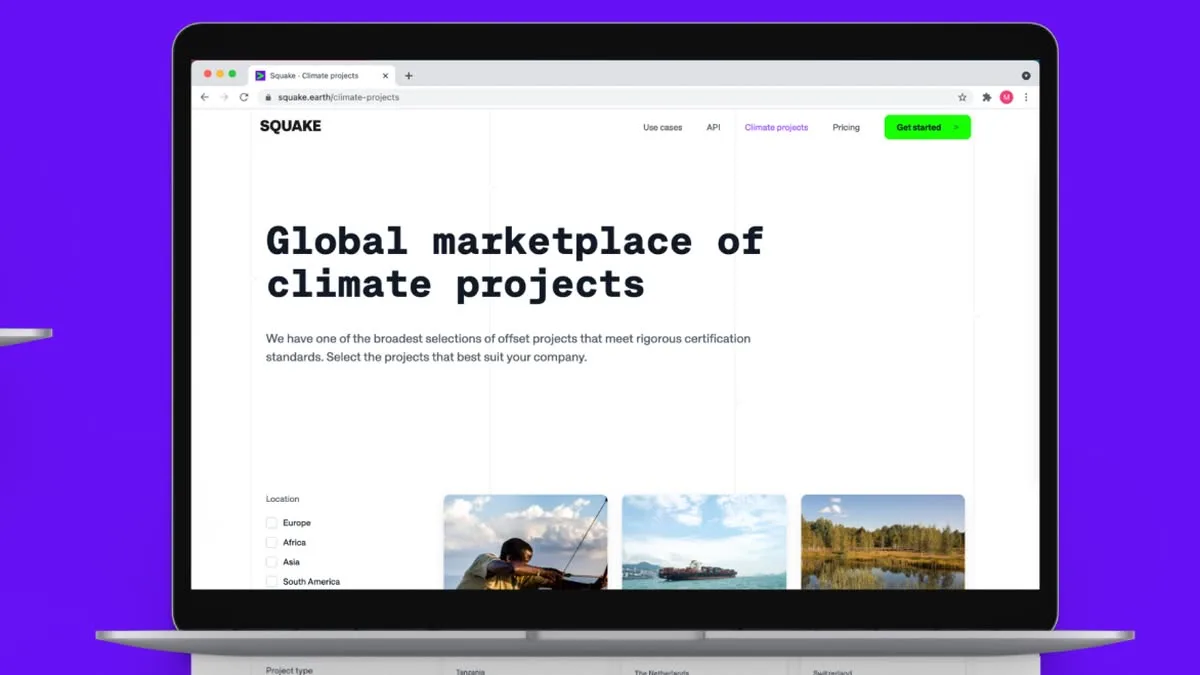This screenshot has width=1200, height=675.
Task: Open the API menu item
Action: tap(713, 128)
